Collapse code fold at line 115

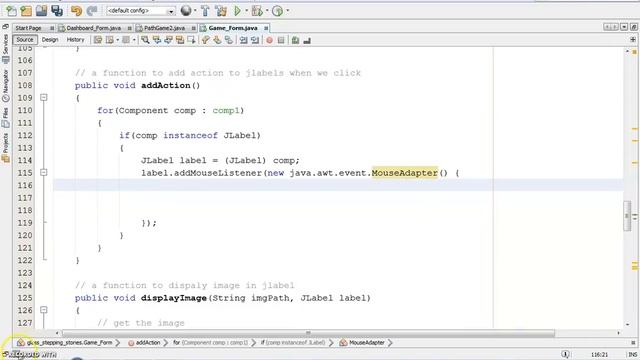pos(44,173)
